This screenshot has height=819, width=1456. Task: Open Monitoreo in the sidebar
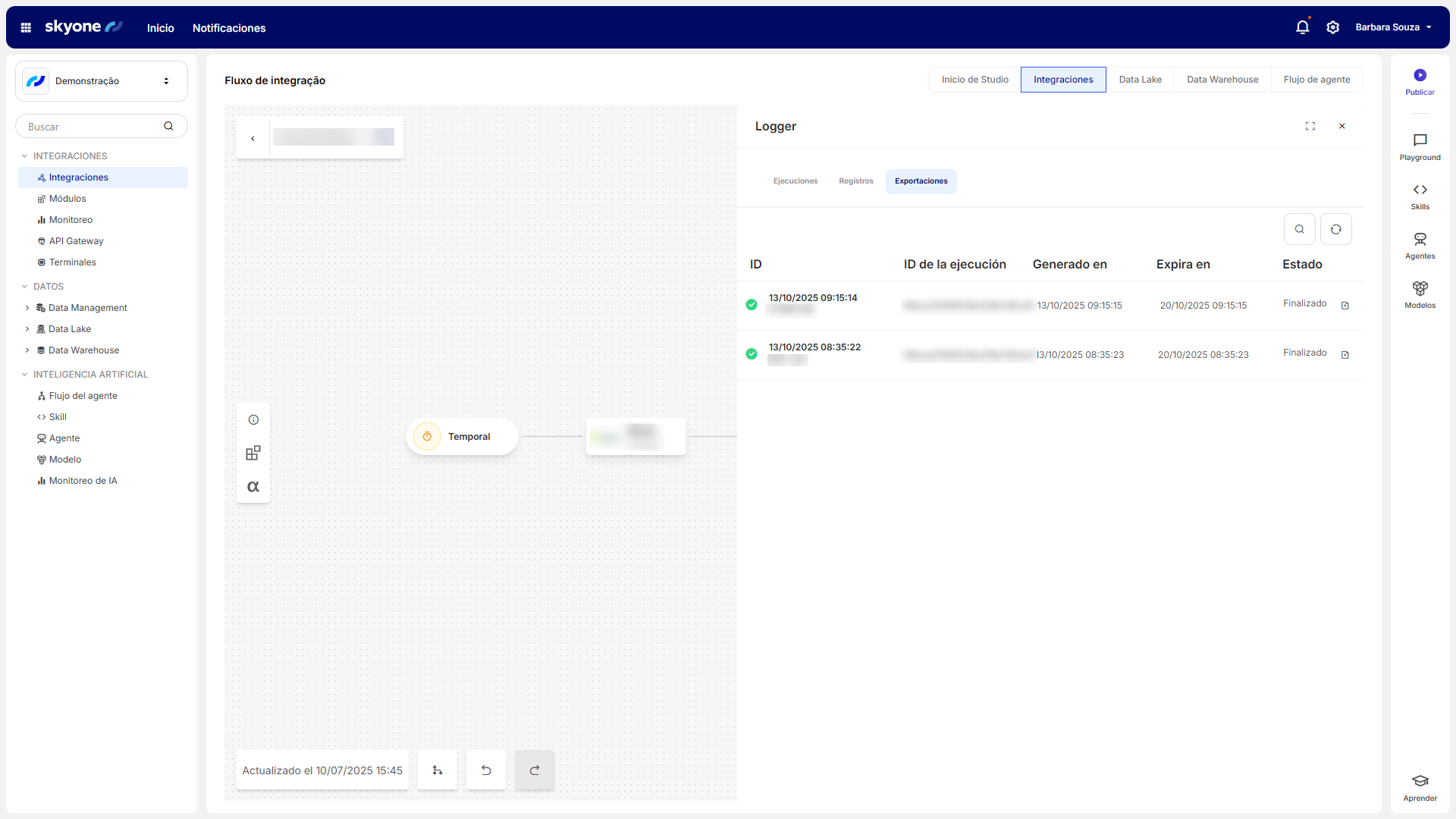click(x=71, y=220)
